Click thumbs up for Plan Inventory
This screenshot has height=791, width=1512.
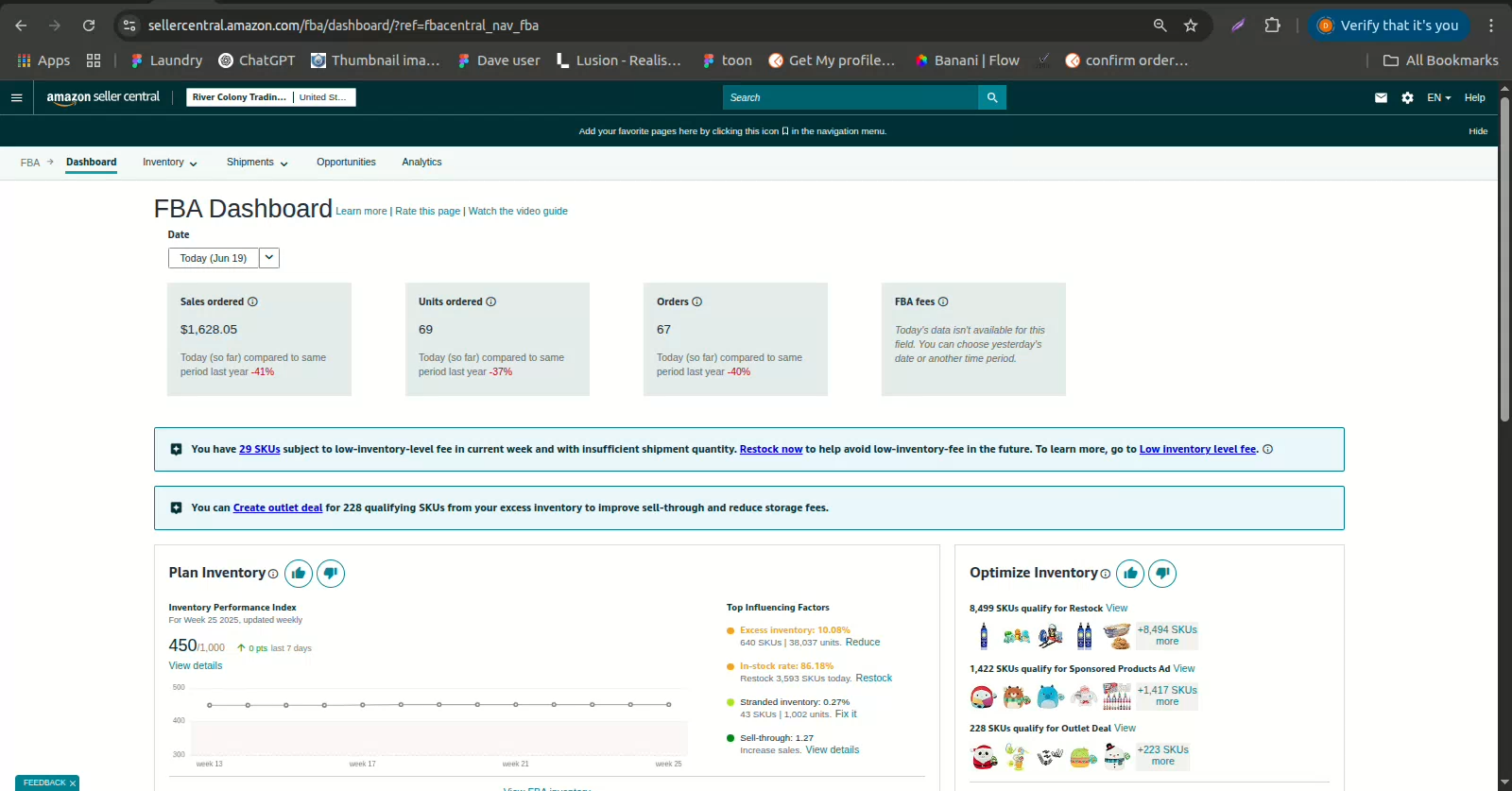(x=299, y=573)
